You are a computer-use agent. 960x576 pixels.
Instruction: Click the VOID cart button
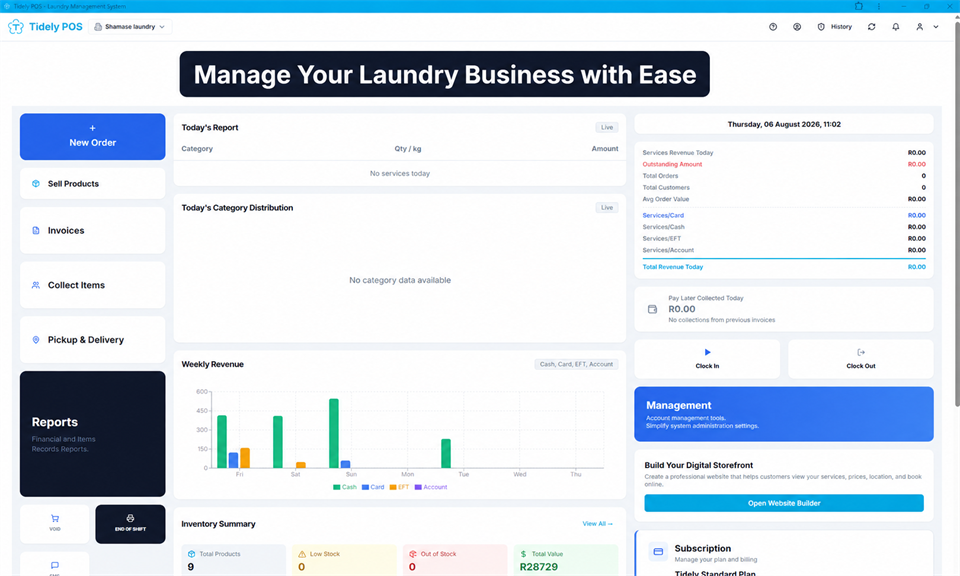54,524
